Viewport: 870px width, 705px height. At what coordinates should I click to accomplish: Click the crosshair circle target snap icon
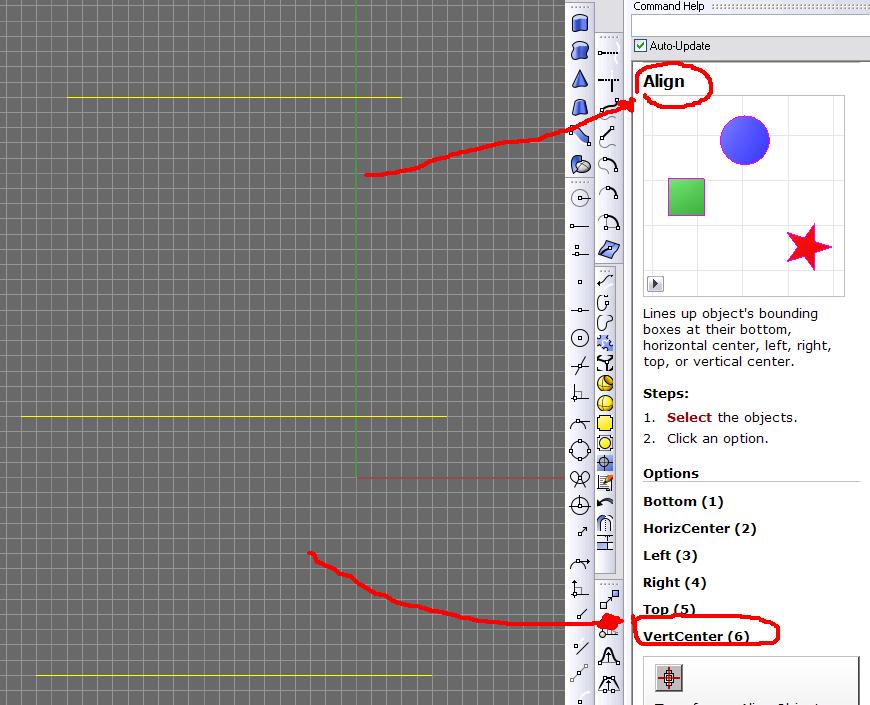tap(580, 505)
